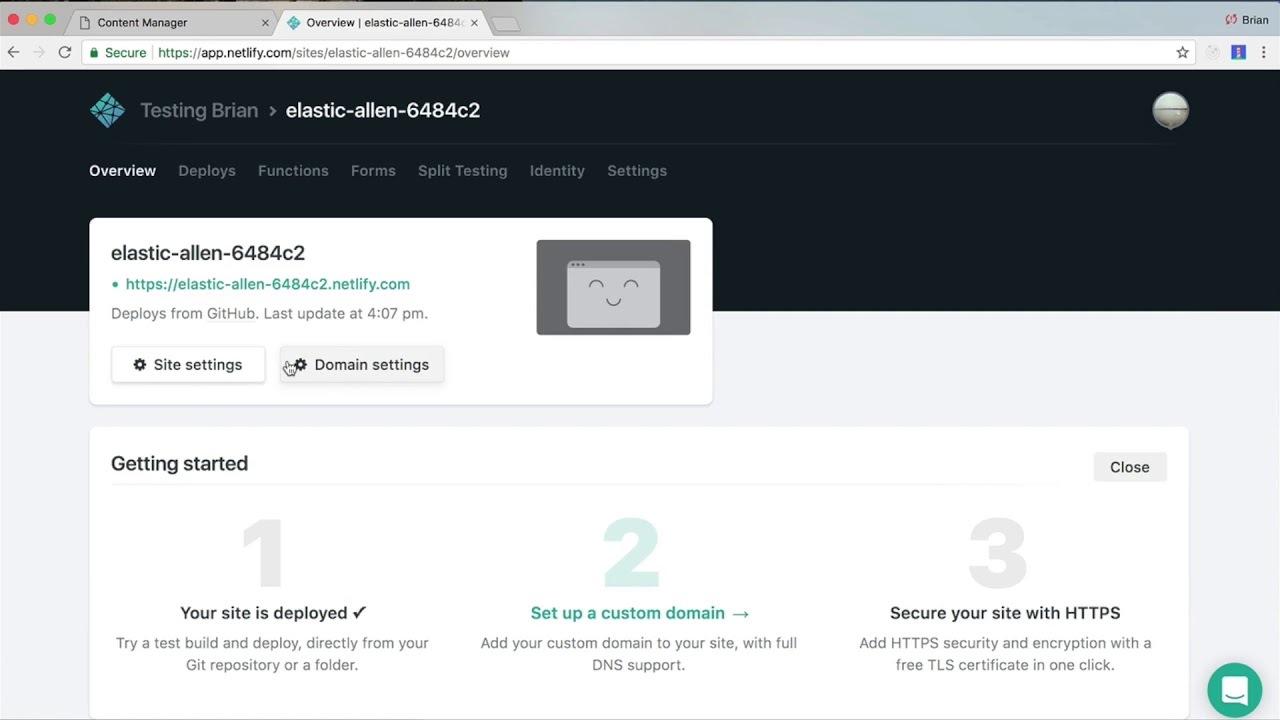Click the Your site is deployed text
This screenshot has height=720, width=1280.
pyautogui.click(x=273, y=613)
